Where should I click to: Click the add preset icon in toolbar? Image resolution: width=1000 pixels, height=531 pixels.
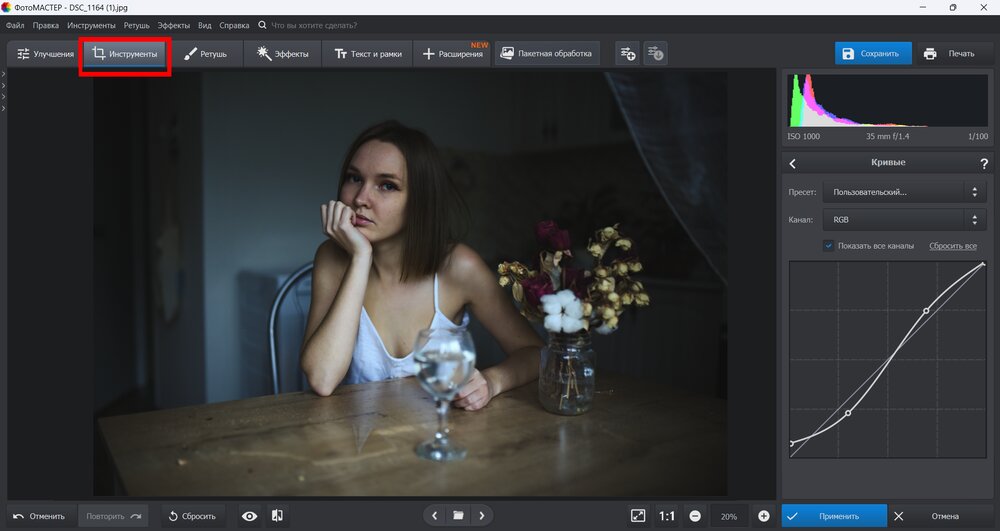[627, 53]
